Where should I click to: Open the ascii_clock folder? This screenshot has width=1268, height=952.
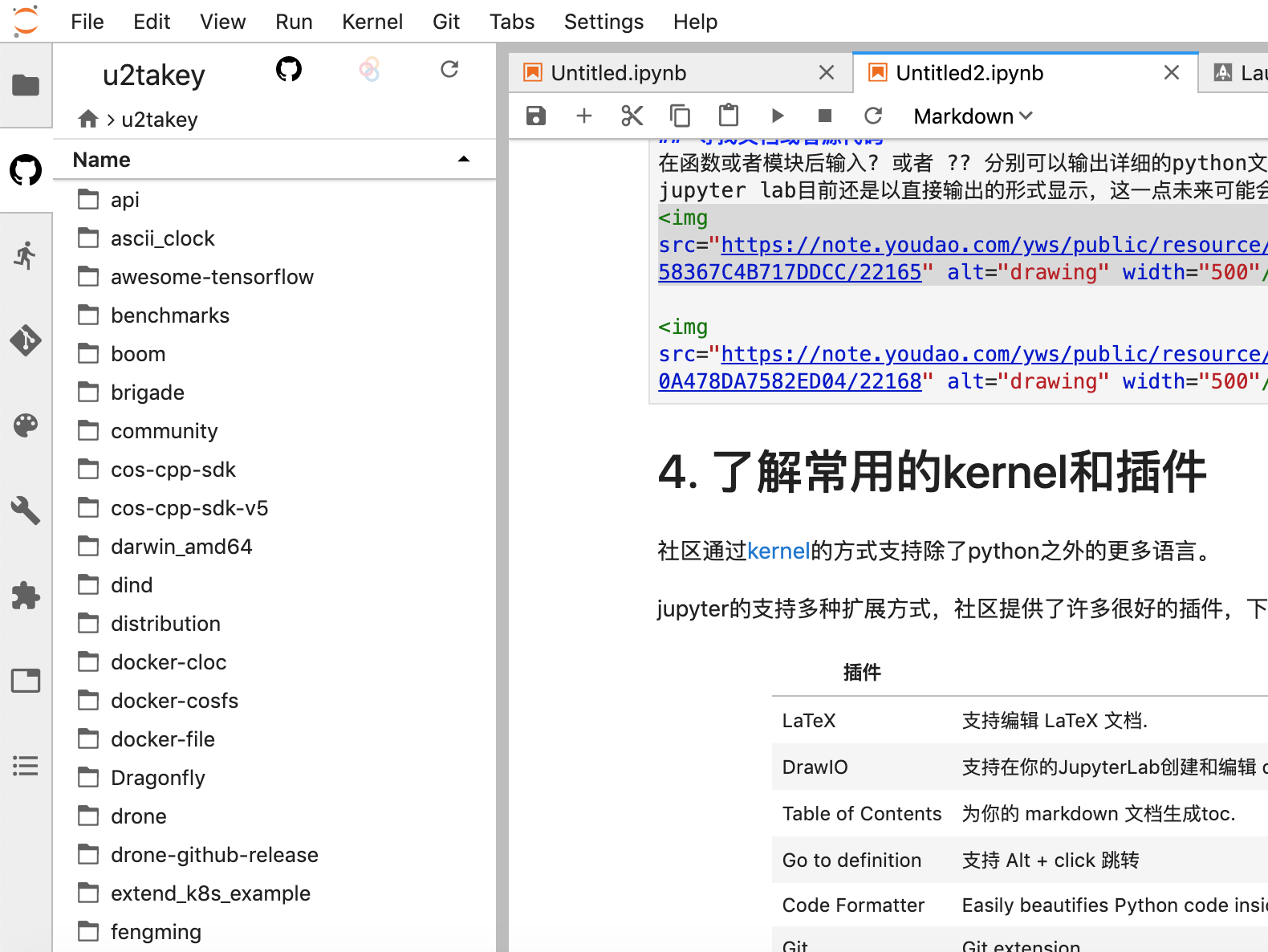pos(274,238)
